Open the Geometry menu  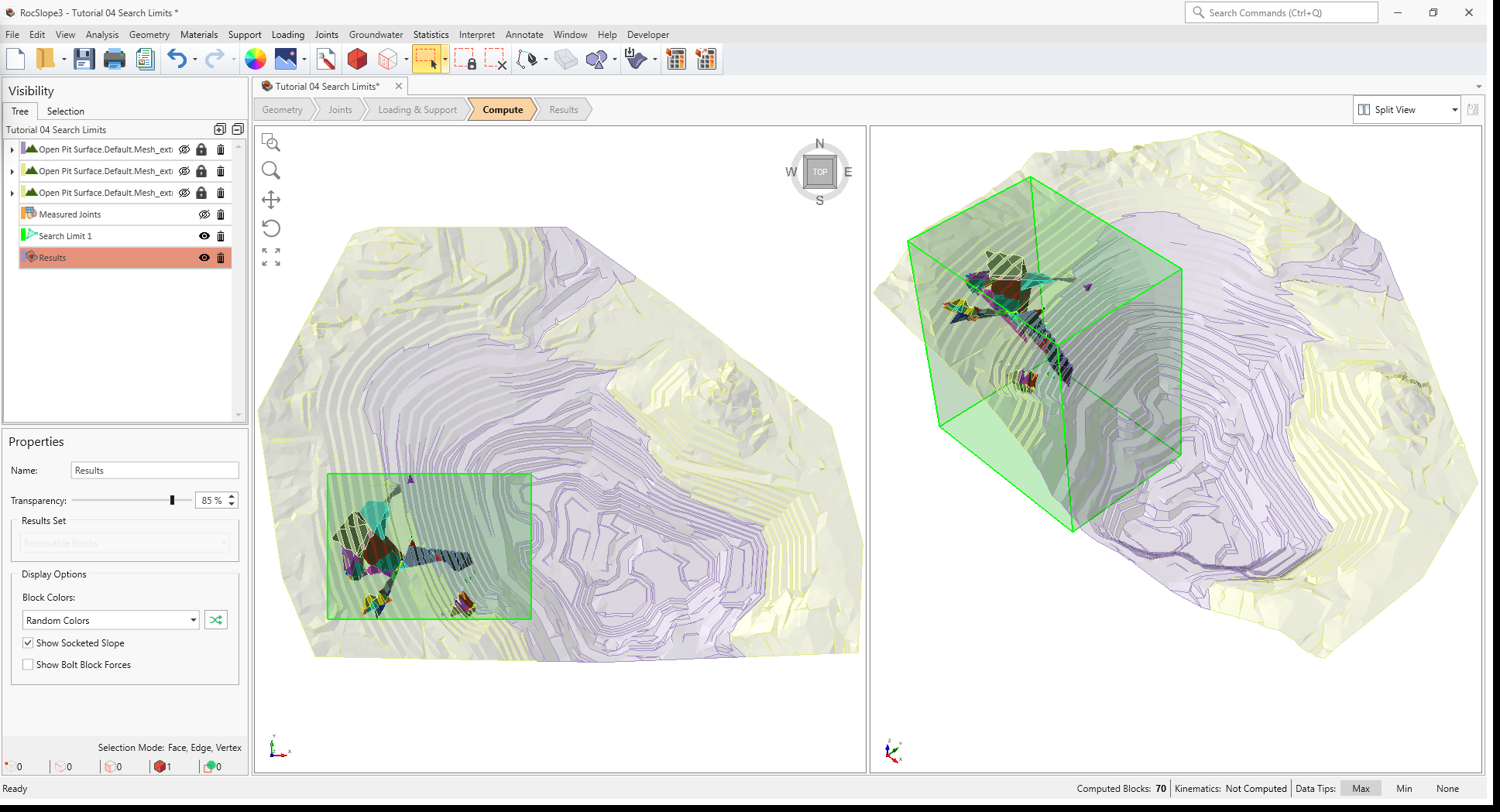[x=149, y=35]
